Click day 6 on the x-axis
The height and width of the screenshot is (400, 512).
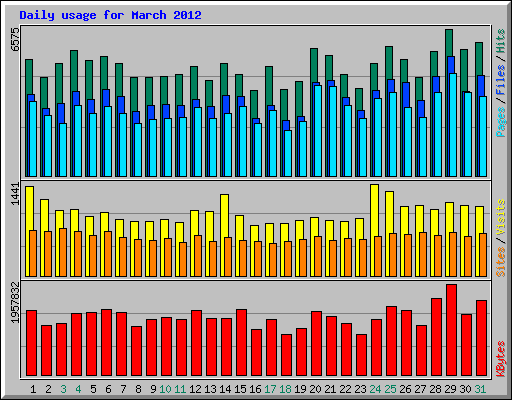tap(108, 389)
